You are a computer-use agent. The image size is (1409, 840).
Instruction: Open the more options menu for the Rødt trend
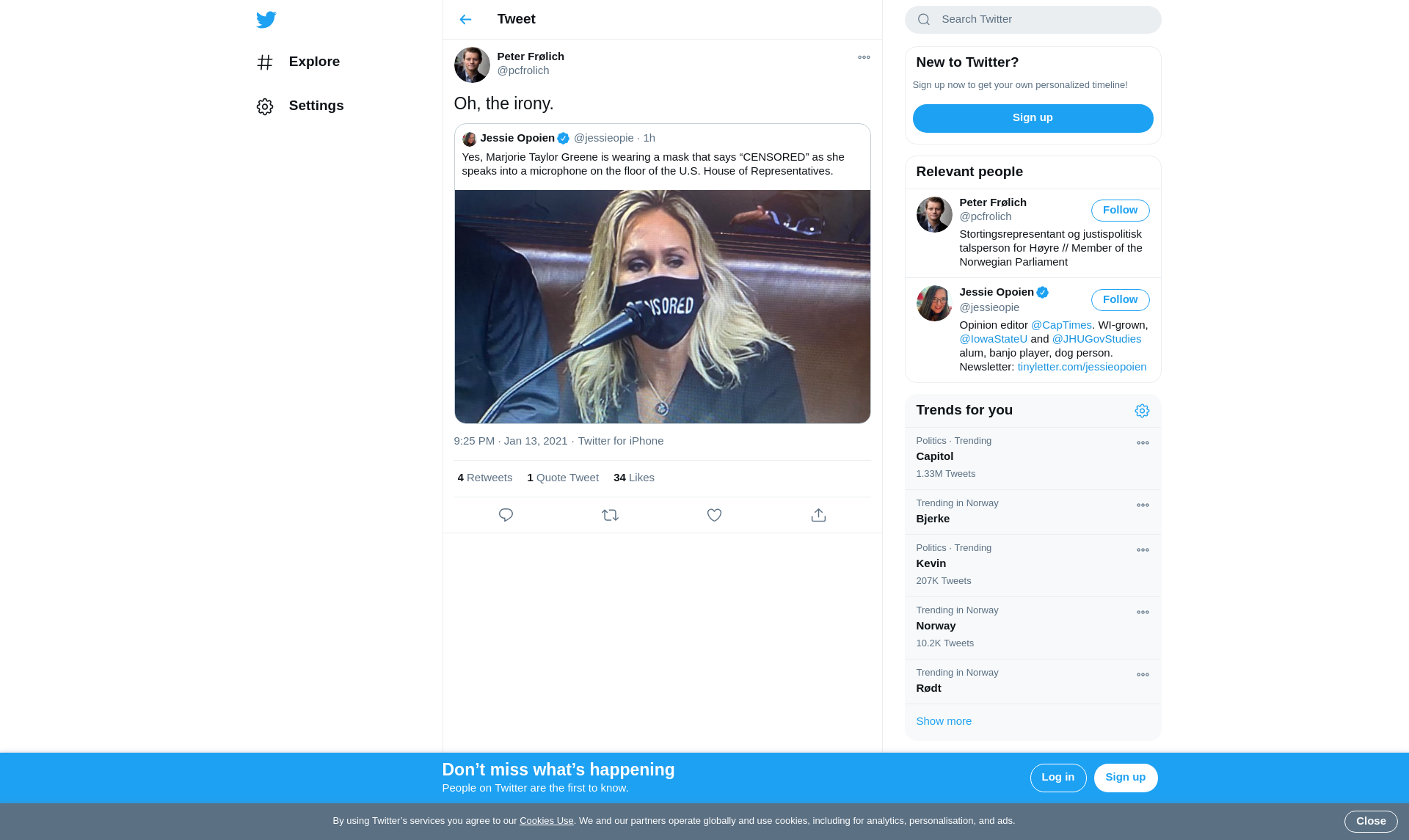(x=1143, y=675)
